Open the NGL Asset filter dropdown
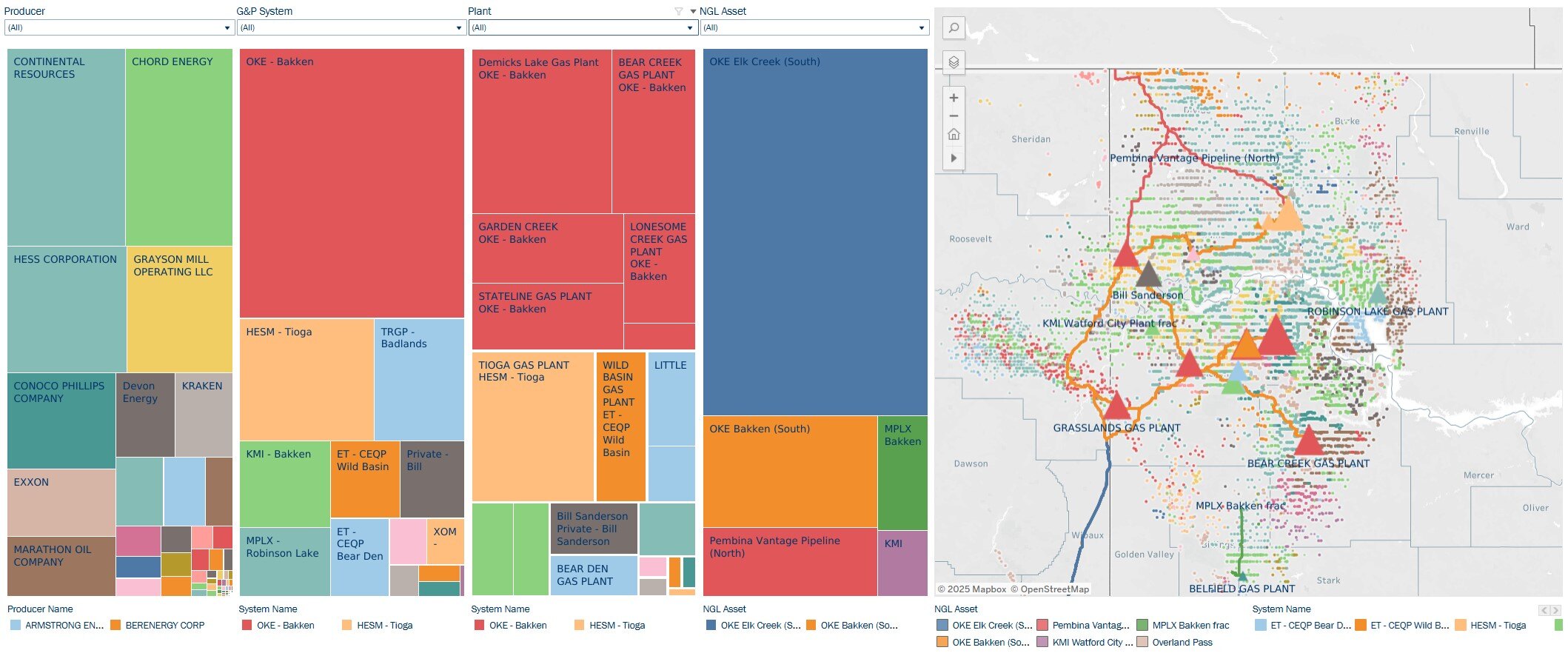The width and height of the screenshot is (1568, 653). point(814,27)
